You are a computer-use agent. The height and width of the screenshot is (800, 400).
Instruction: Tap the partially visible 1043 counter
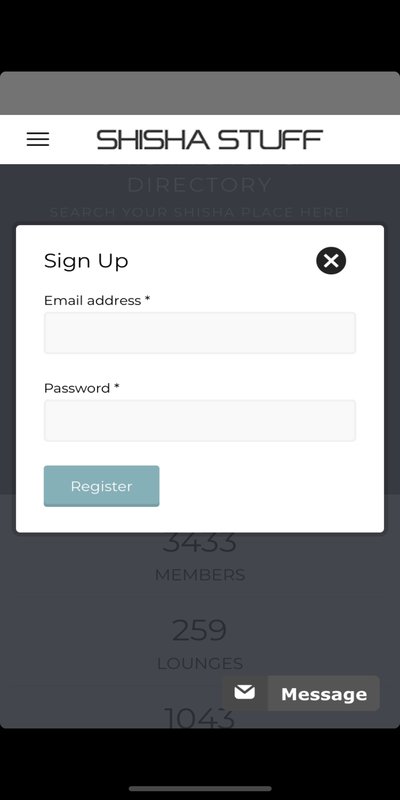pos(199,717)
